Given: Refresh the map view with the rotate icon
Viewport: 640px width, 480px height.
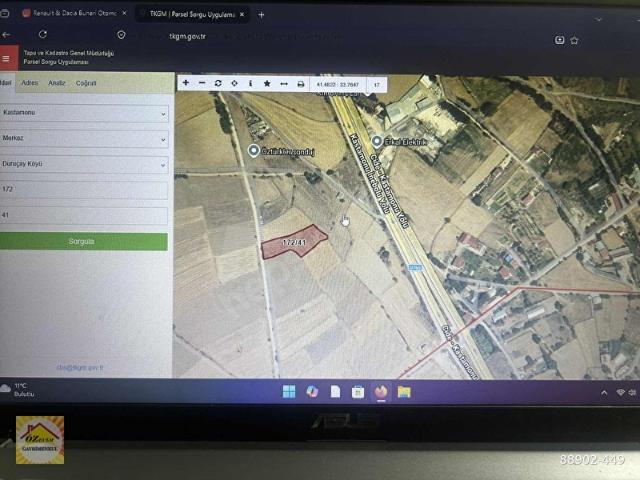Looking at the screenshot, I should (218, 83).
